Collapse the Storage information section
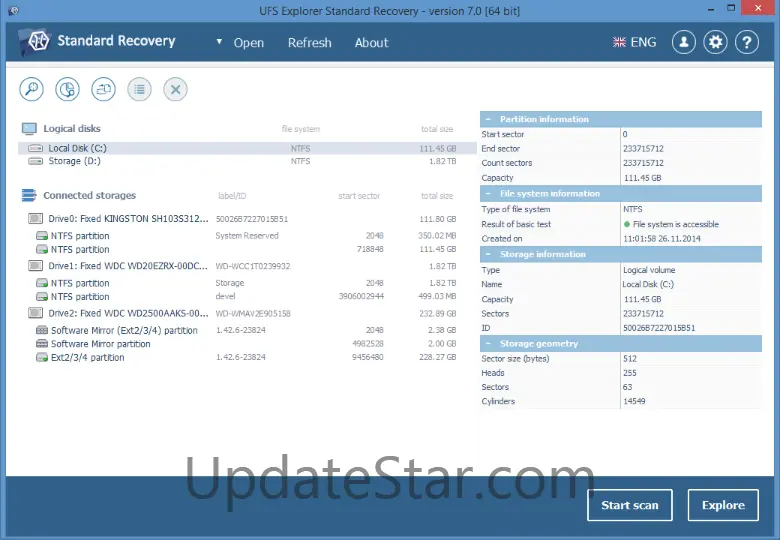 (x=488, y=254)
